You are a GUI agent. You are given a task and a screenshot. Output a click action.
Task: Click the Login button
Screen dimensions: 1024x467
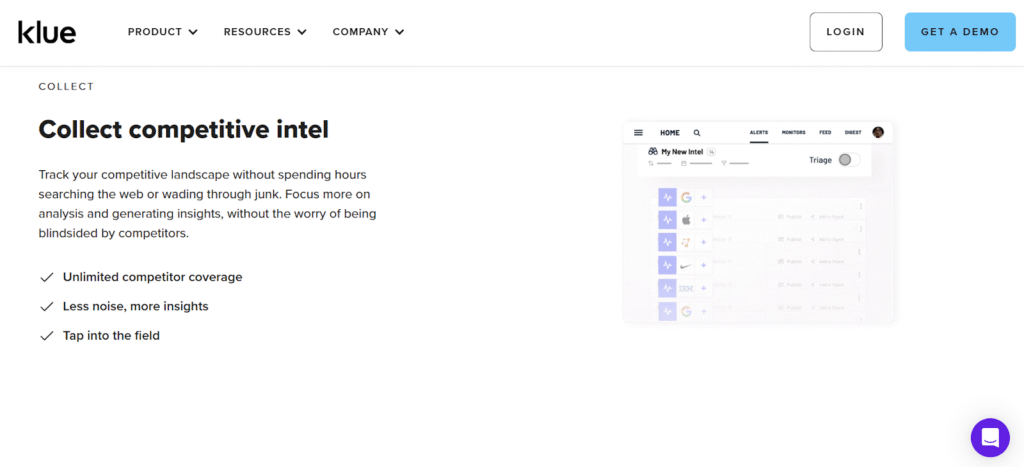(x=846, y=32)
